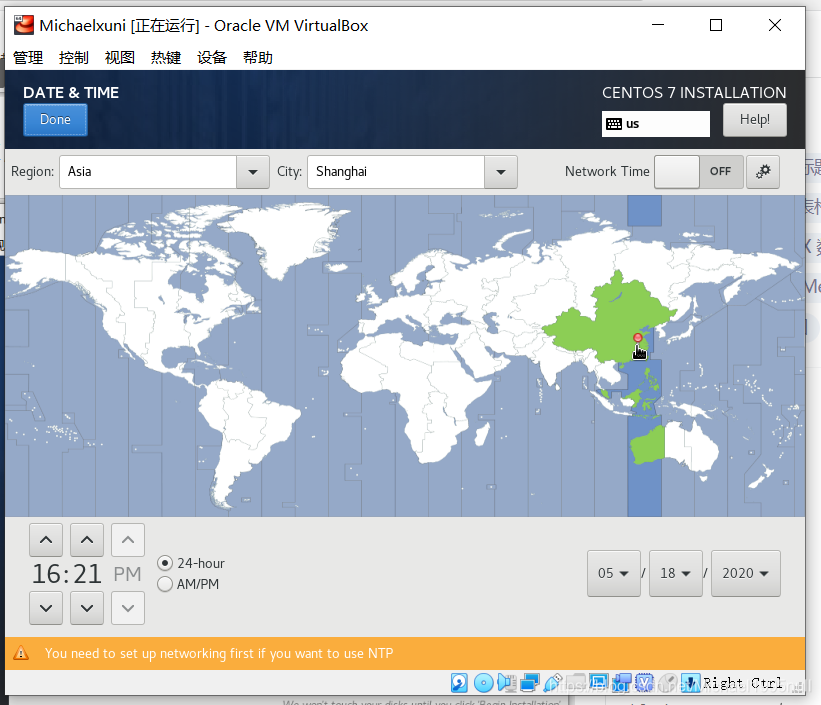
Task: Open Network Time settings gear
Action: 763,171
